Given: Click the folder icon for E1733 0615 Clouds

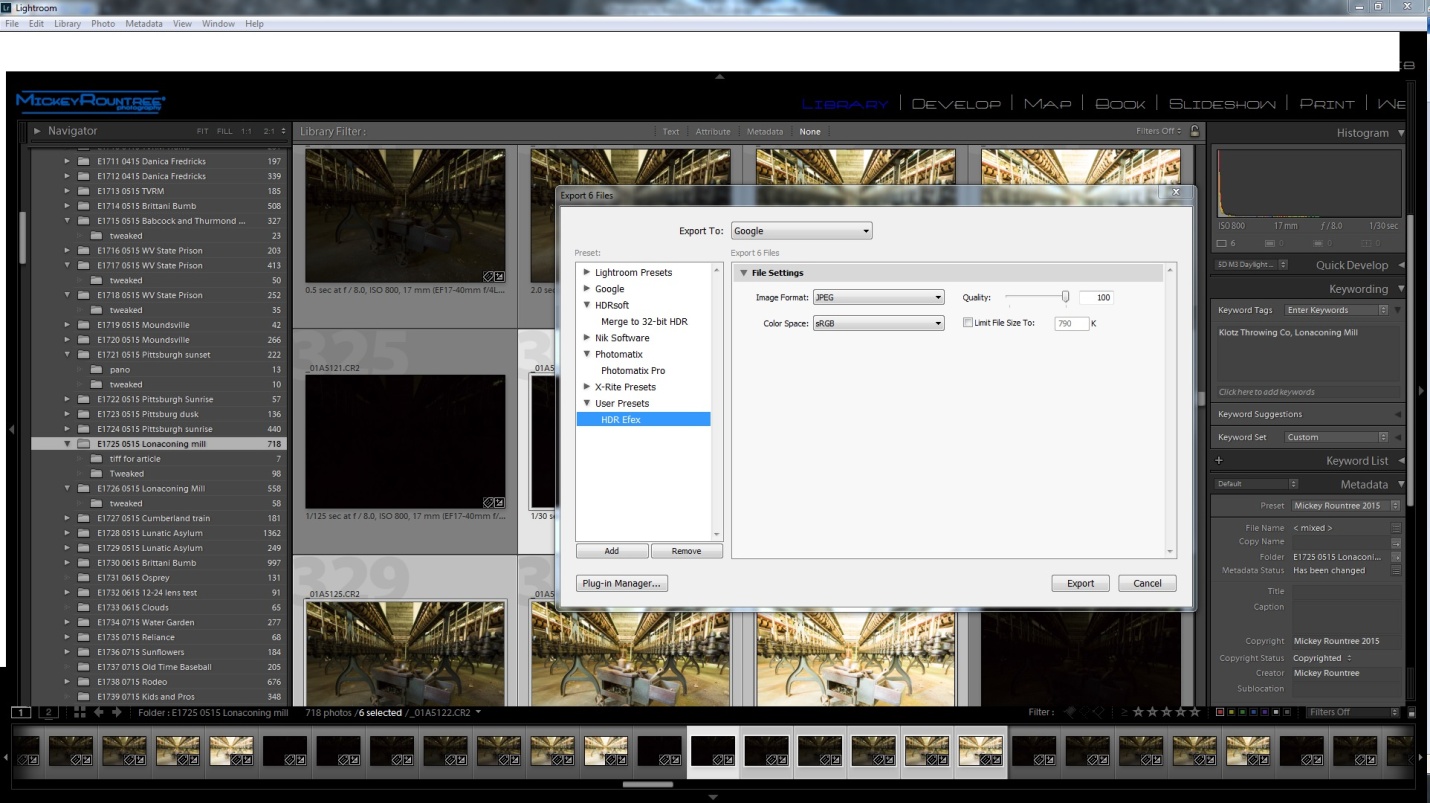Looking at the screenshot, I should 84,607.
